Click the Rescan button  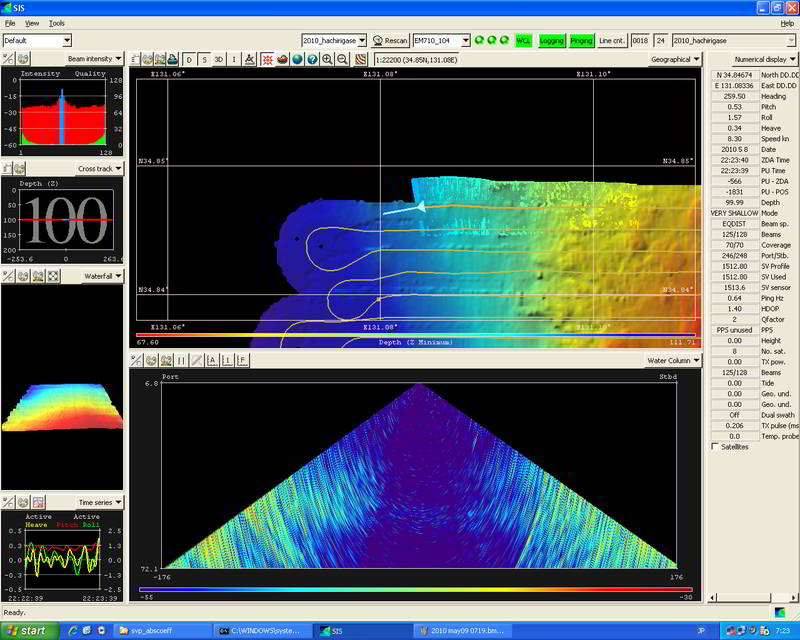390,40
